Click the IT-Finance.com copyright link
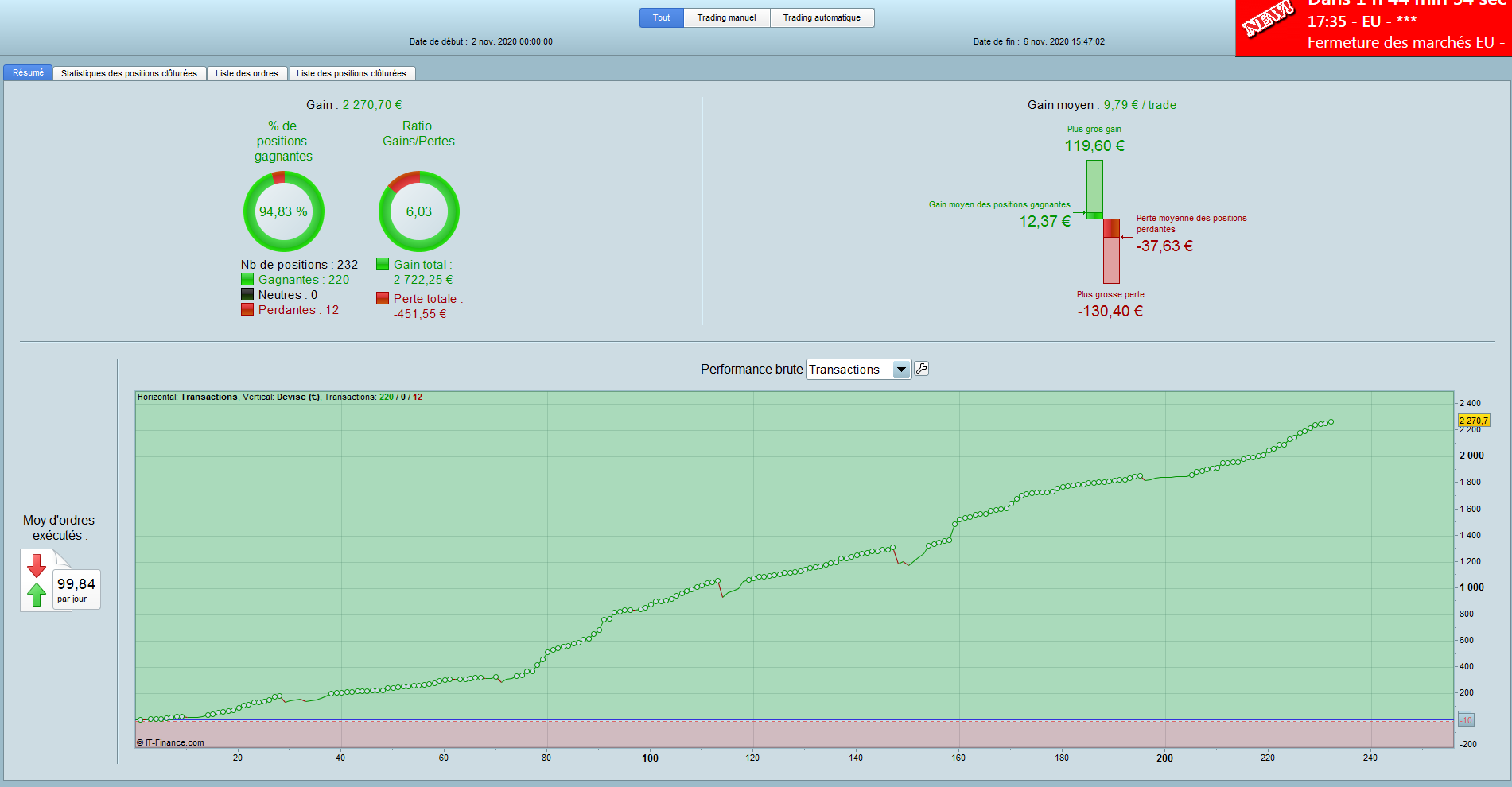This screenshot has height=787, width=1512. click(x=170, y=742)
